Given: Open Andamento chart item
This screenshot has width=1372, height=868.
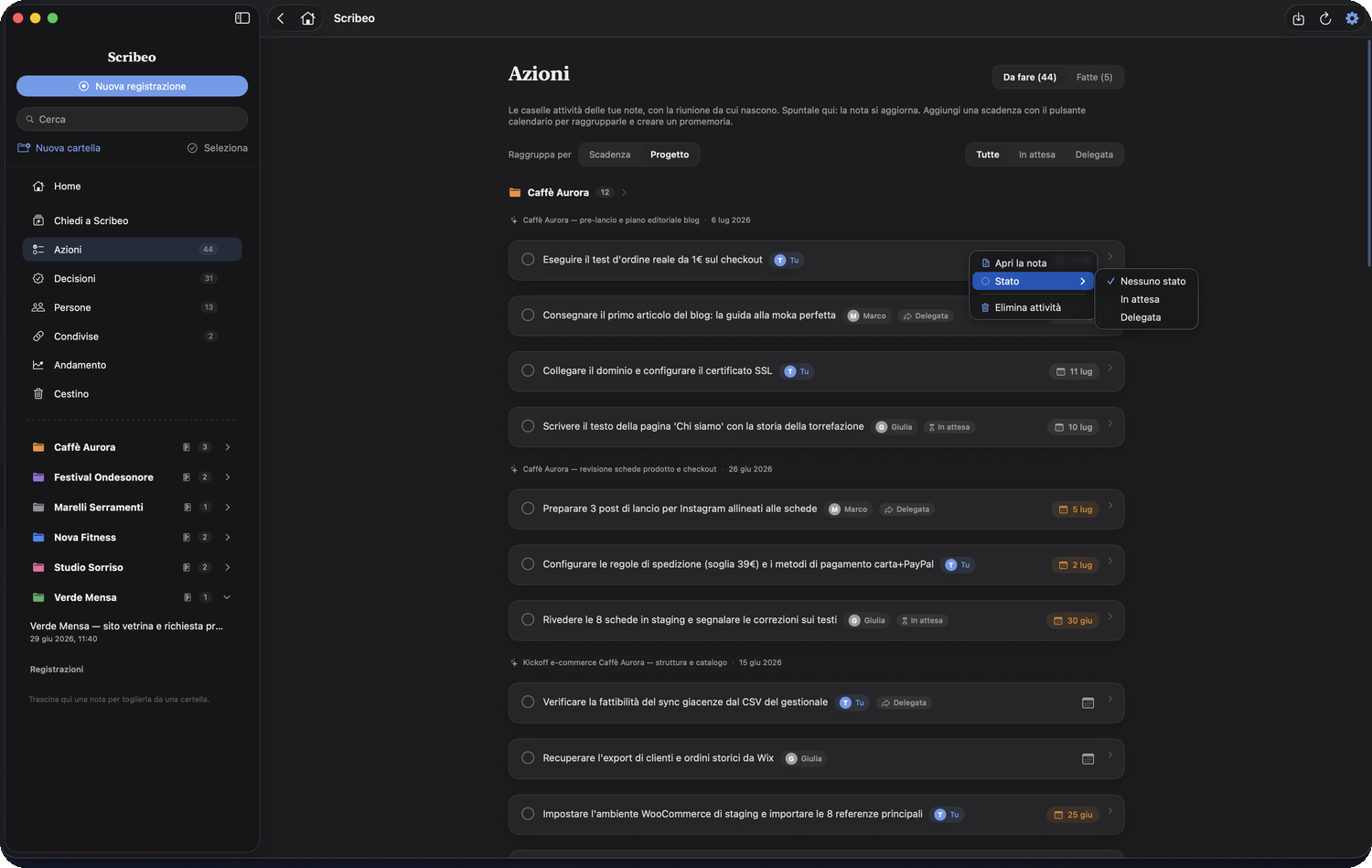Looking at the screenshot, I should tap(132, 365).
